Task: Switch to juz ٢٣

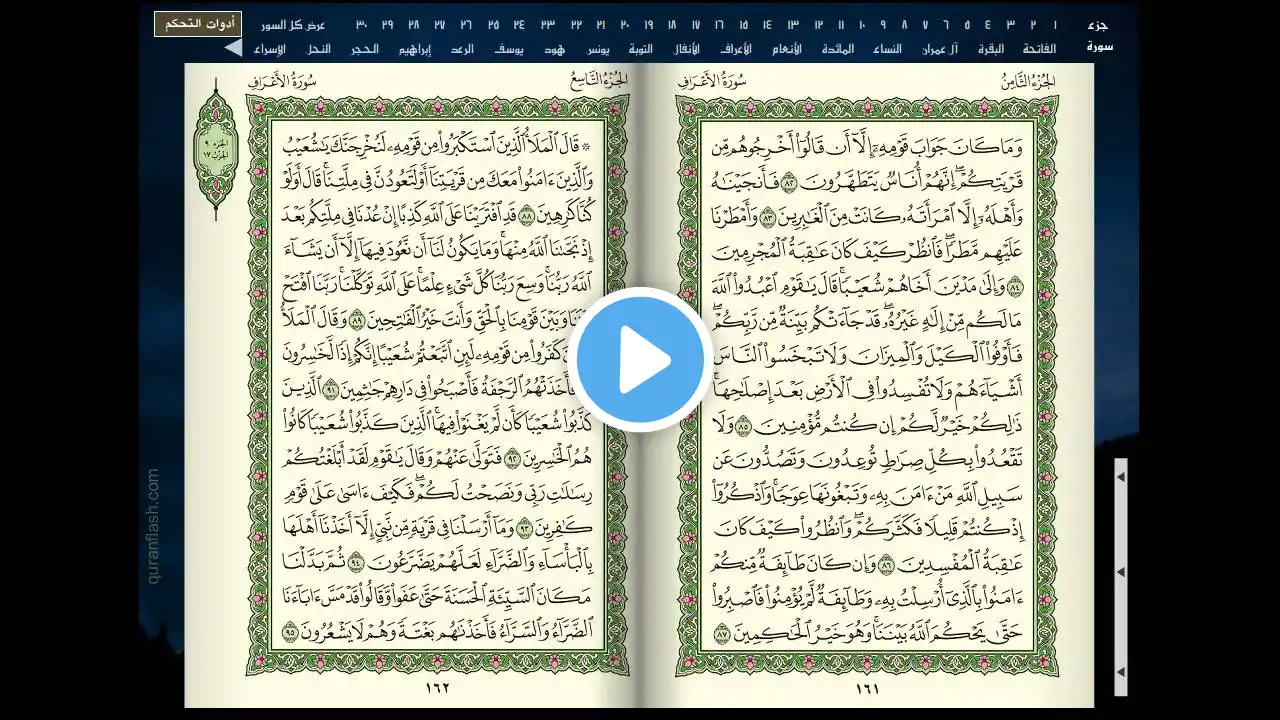Action: (548, 24)
